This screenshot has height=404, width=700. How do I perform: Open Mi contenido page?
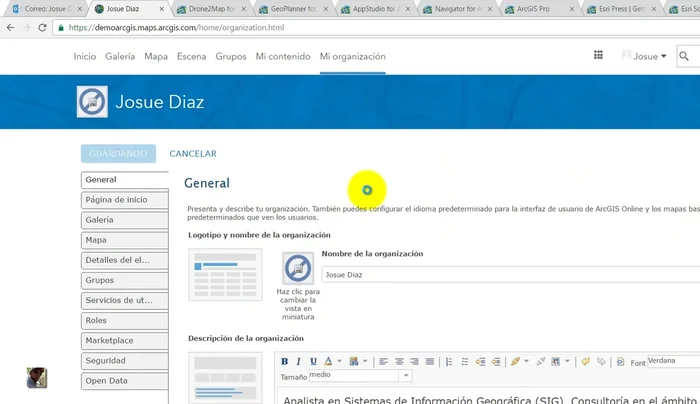pos(283,56)
